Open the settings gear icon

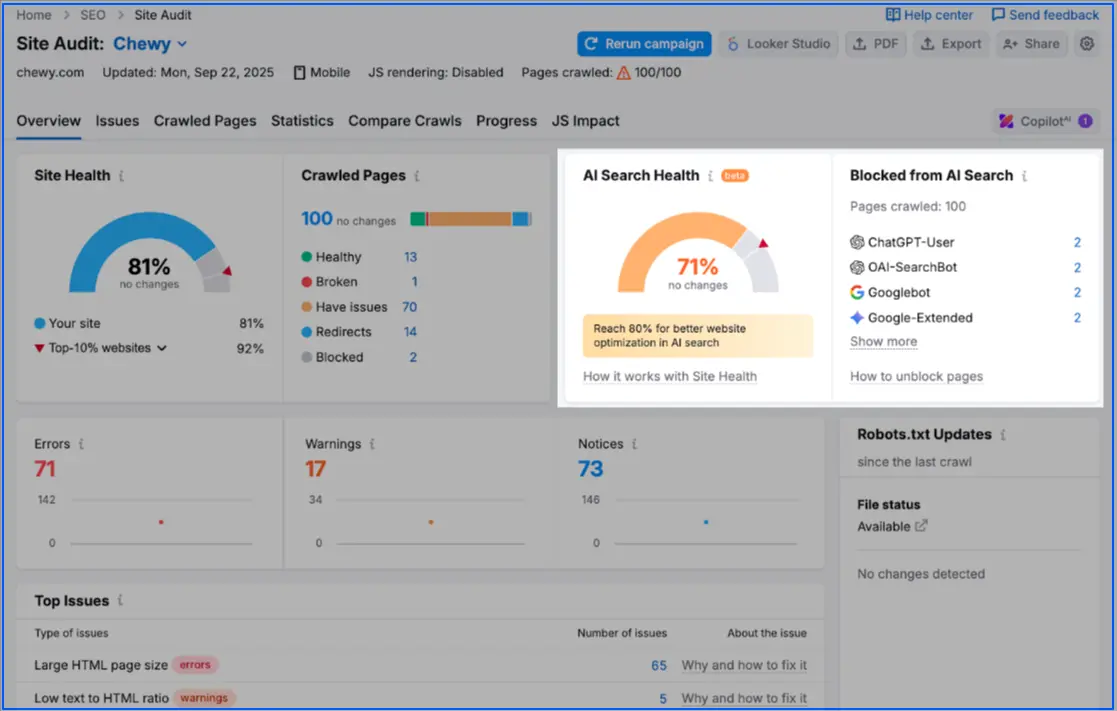[x=1086, y=43]
